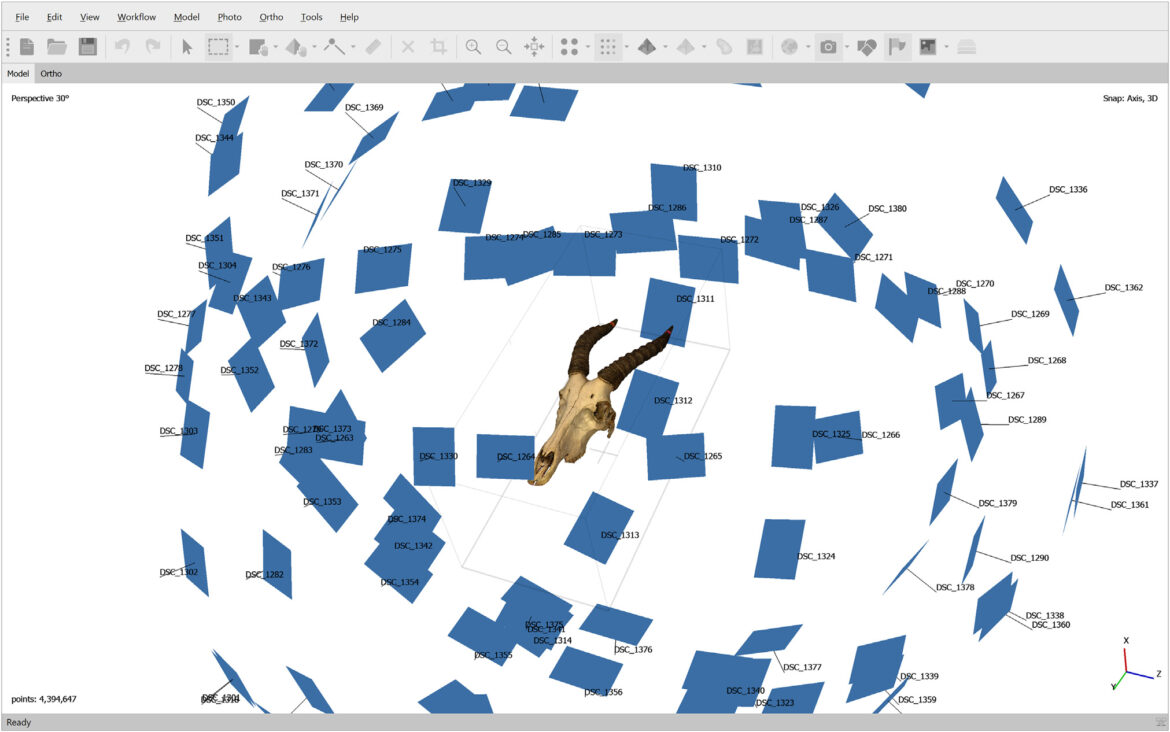Click the Open Project folder icon

(x=56, y=47)
